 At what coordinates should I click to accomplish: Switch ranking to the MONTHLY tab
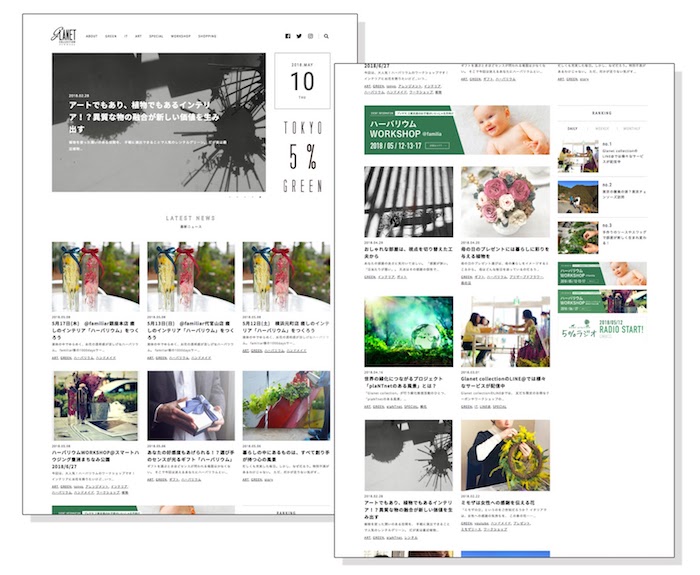coord(632,128)
